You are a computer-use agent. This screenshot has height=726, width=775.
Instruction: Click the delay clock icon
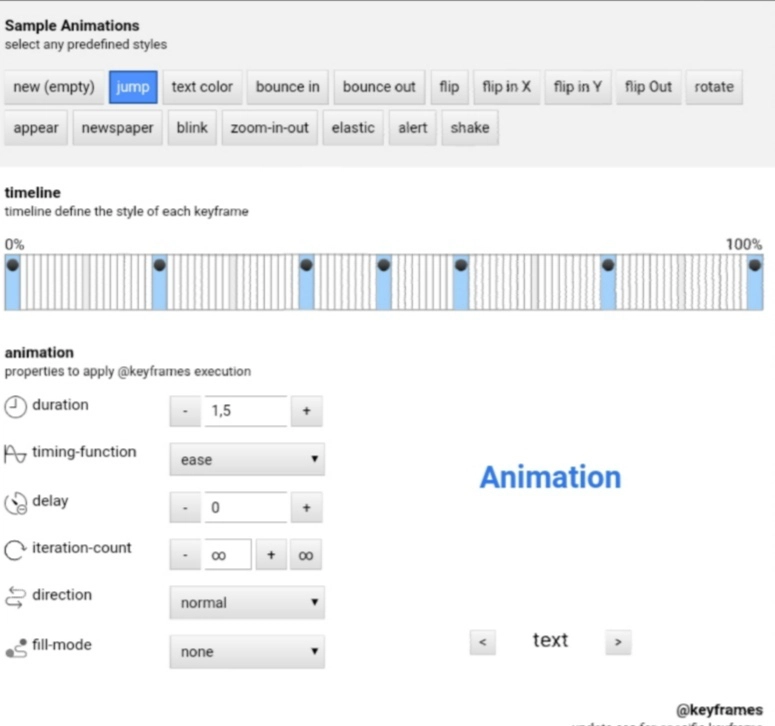point(16,502)
